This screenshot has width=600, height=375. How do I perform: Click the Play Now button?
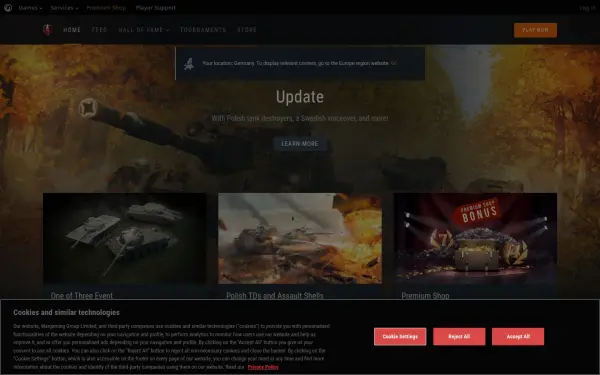click(x=535, y=30)
